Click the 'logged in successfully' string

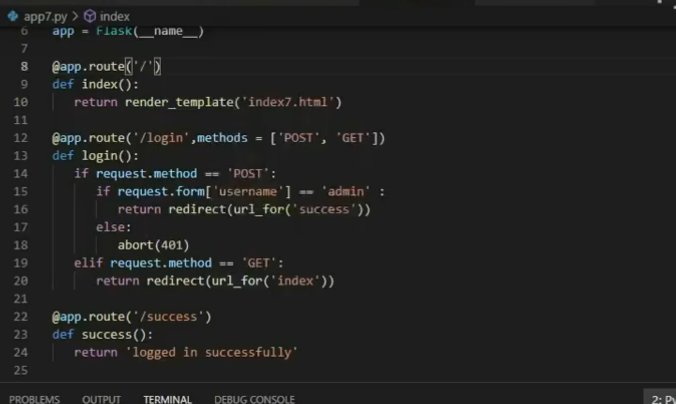[x=212, y=353]
